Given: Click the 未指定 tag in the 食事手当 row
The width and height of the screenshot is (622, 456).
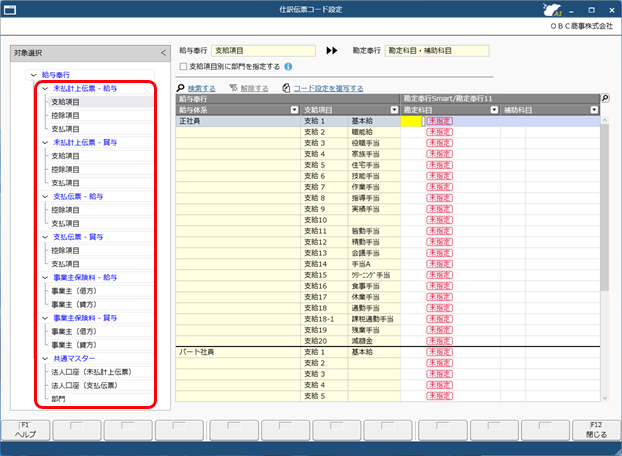Looking at the screenshot, I should point(440,286).
